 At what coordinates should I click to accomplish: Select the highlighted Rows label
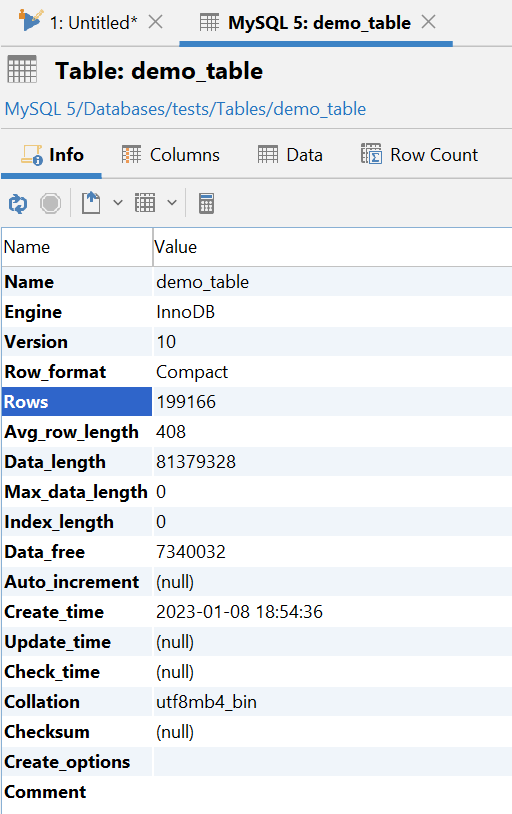[x=77, y=402]
